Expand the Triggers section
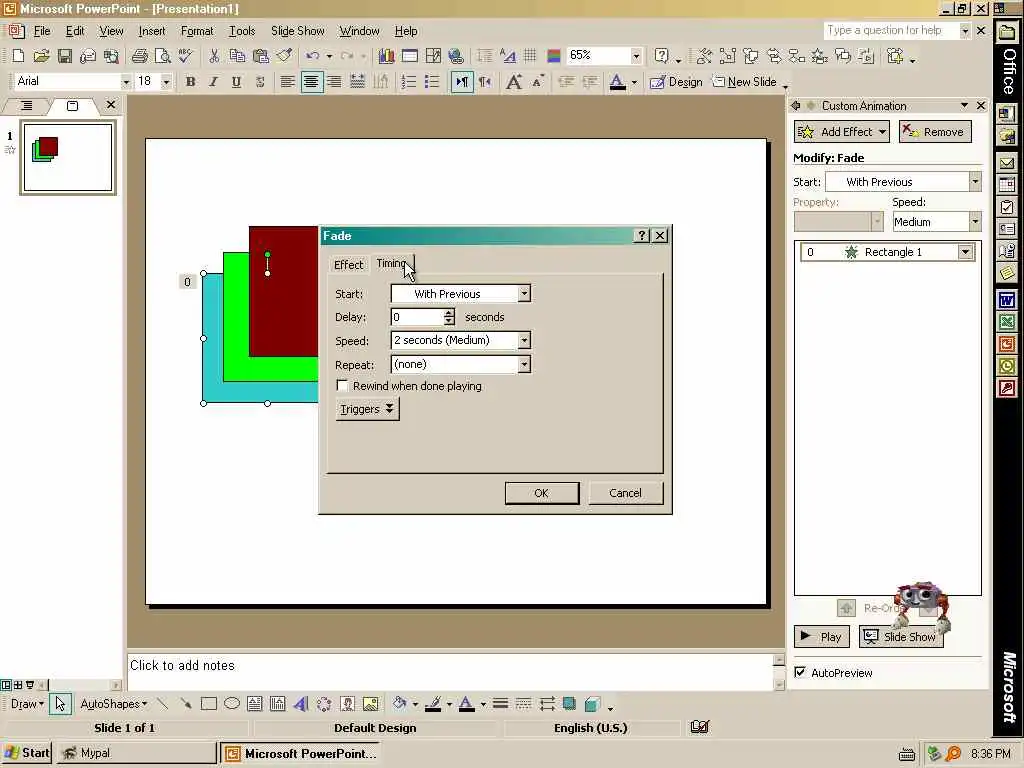 (367, 409)
